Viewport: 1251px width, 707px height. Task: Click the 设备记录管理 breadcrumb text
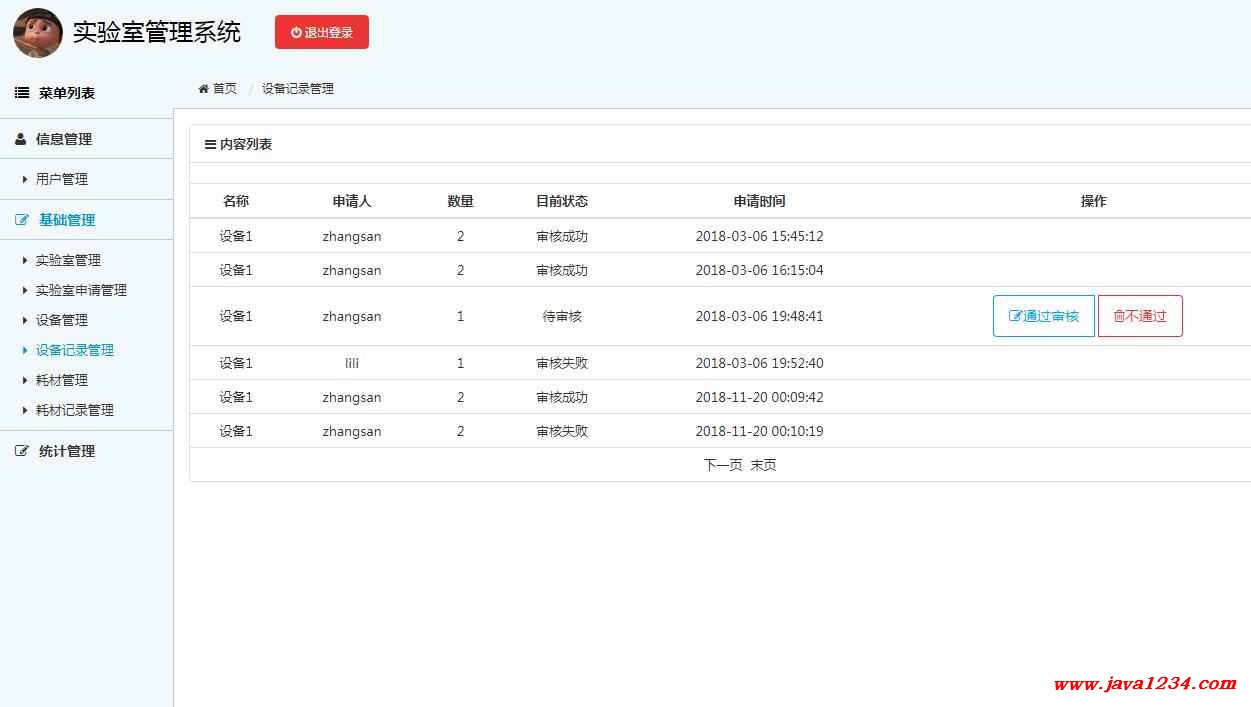298,88
